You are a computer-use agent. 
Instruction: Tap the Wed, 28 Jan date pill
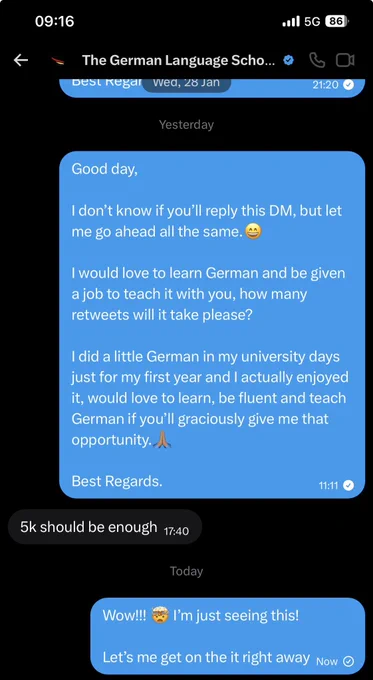tap(186, 82)
